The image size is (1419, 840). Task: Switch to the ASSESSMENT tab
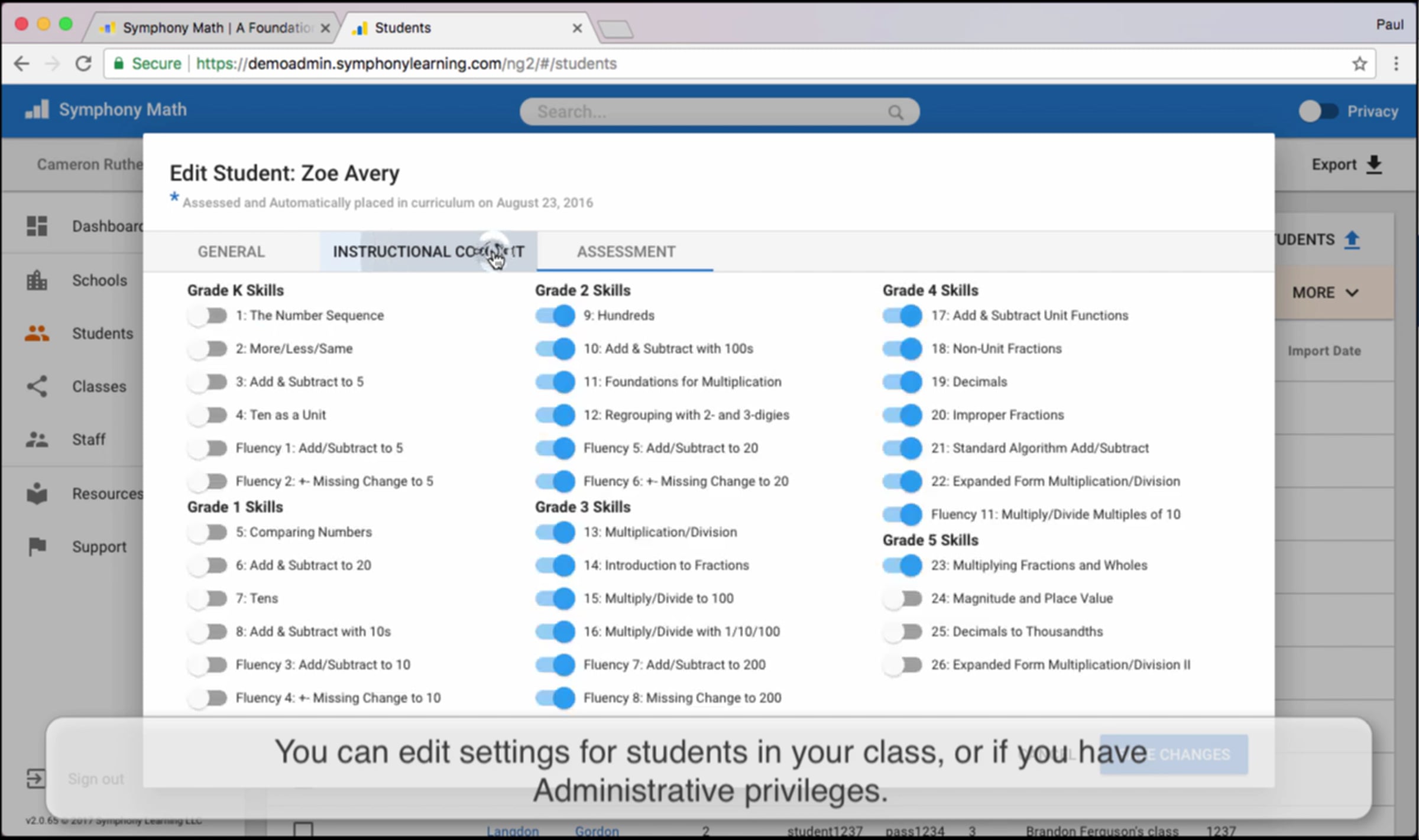pyautogui.click(x=626, y=252)
